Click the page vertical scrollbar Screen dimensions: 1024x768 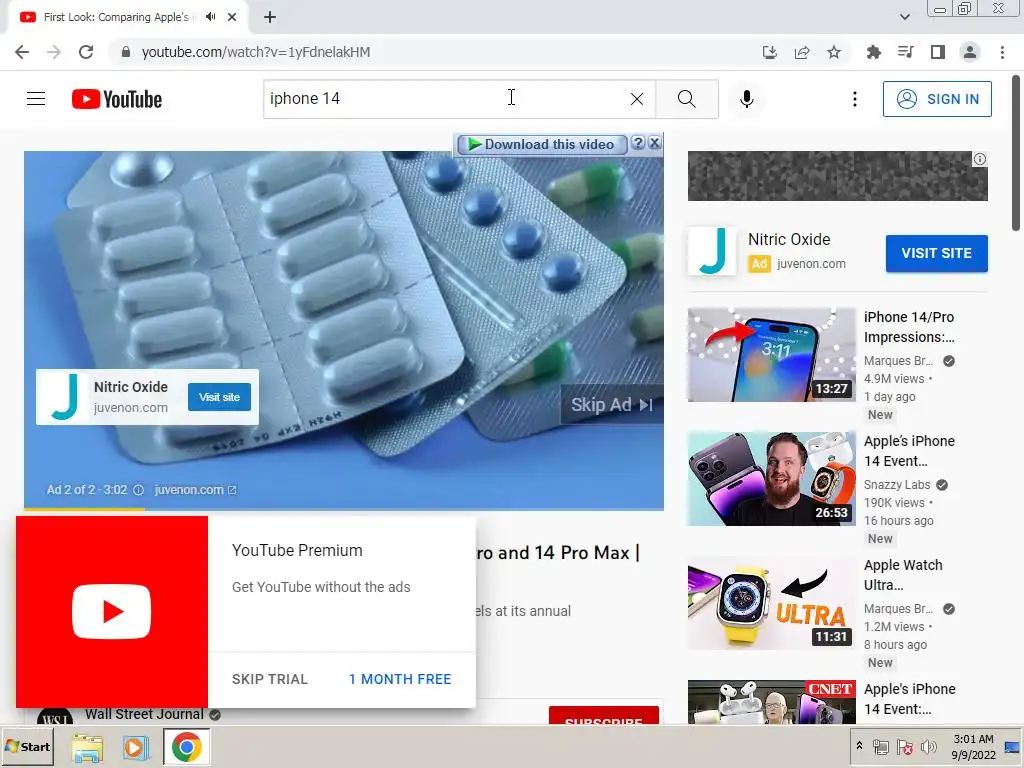point(1016,153)
